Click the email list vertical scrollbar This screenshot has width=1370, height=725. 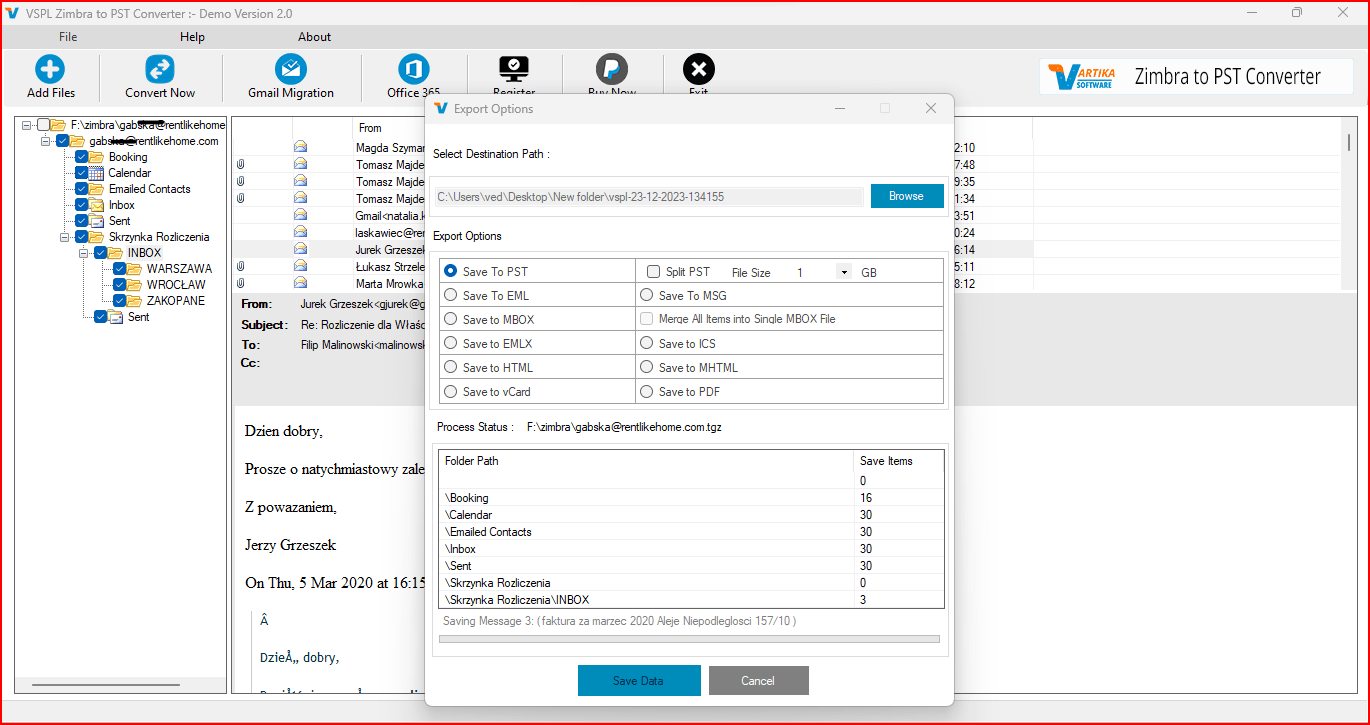click(1349, 142)
